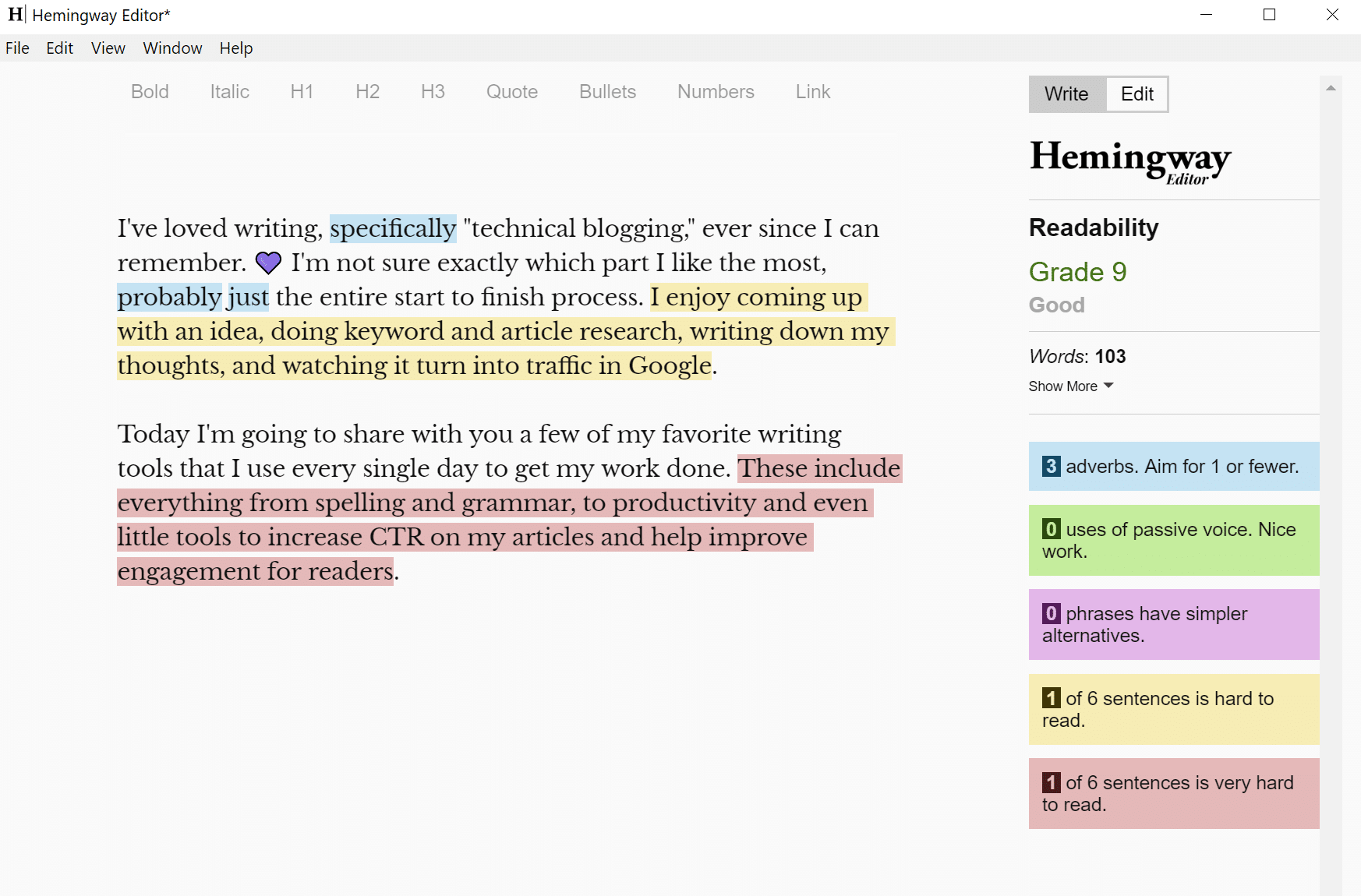Click the purple heart emoji in text
Image resolution: width=1361 pixels, height=896 pixels.
pyautogui.click(x=268, y=263)
